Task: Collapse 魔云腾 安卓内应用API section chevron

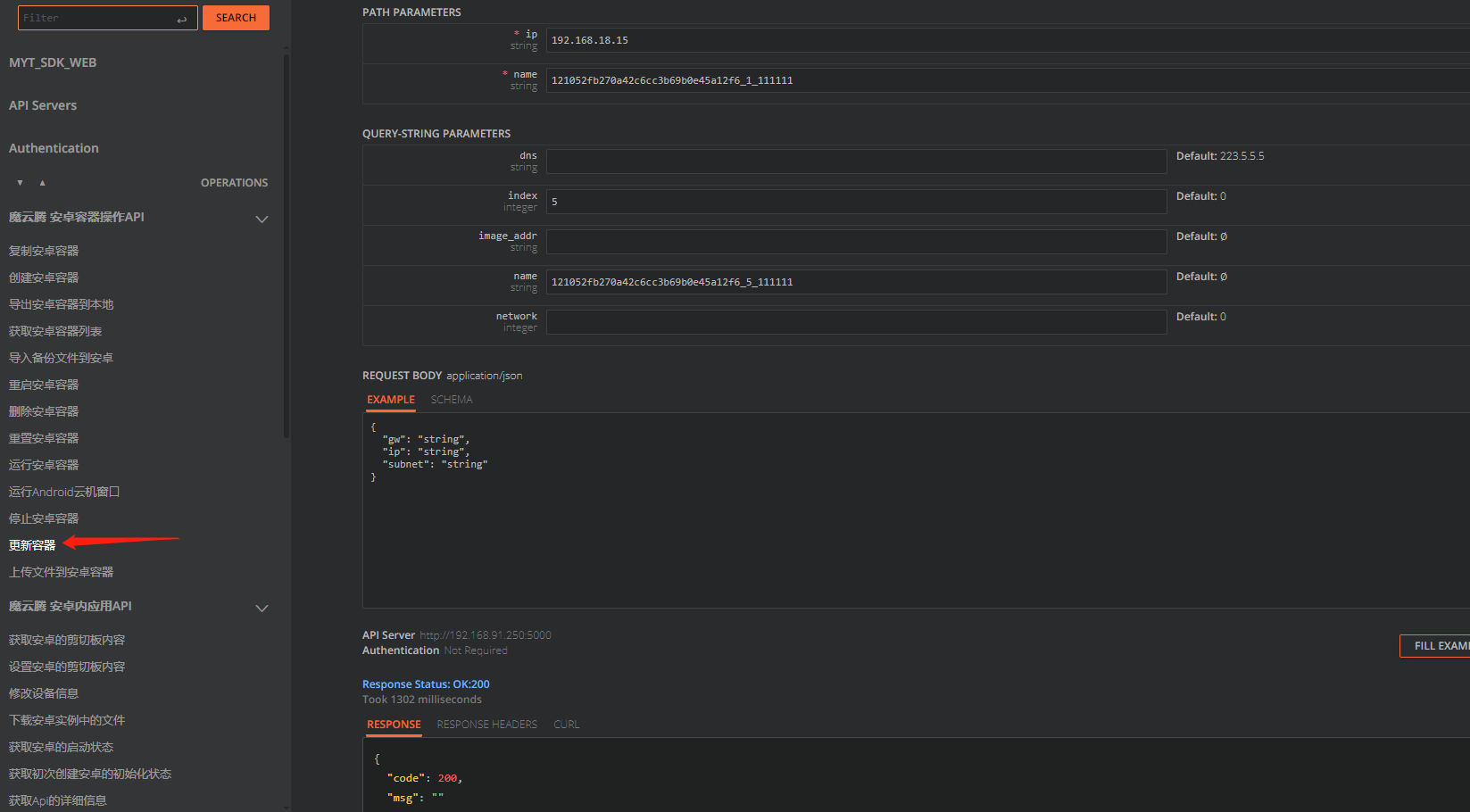Action: 262,608
